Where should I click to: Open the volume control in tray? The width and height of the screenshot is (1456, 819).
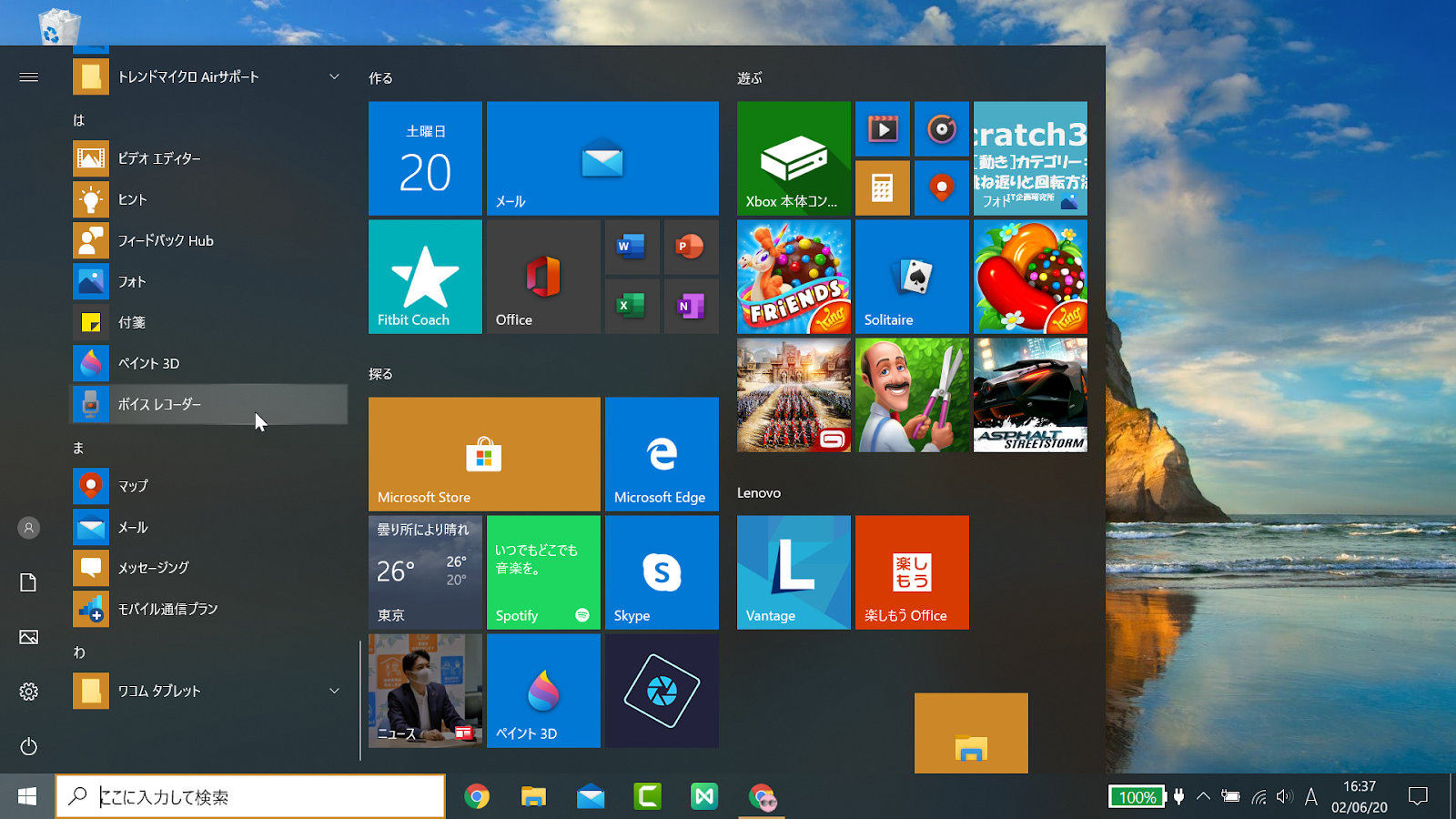(1284, 796)
